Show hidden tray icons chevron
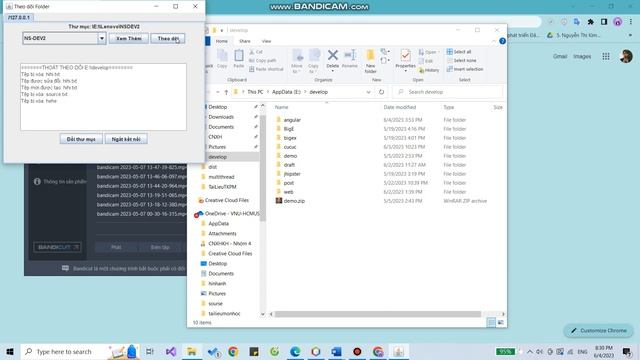This screenshot has width=640, height=360. pyautogui.click(x=530, y=351)
